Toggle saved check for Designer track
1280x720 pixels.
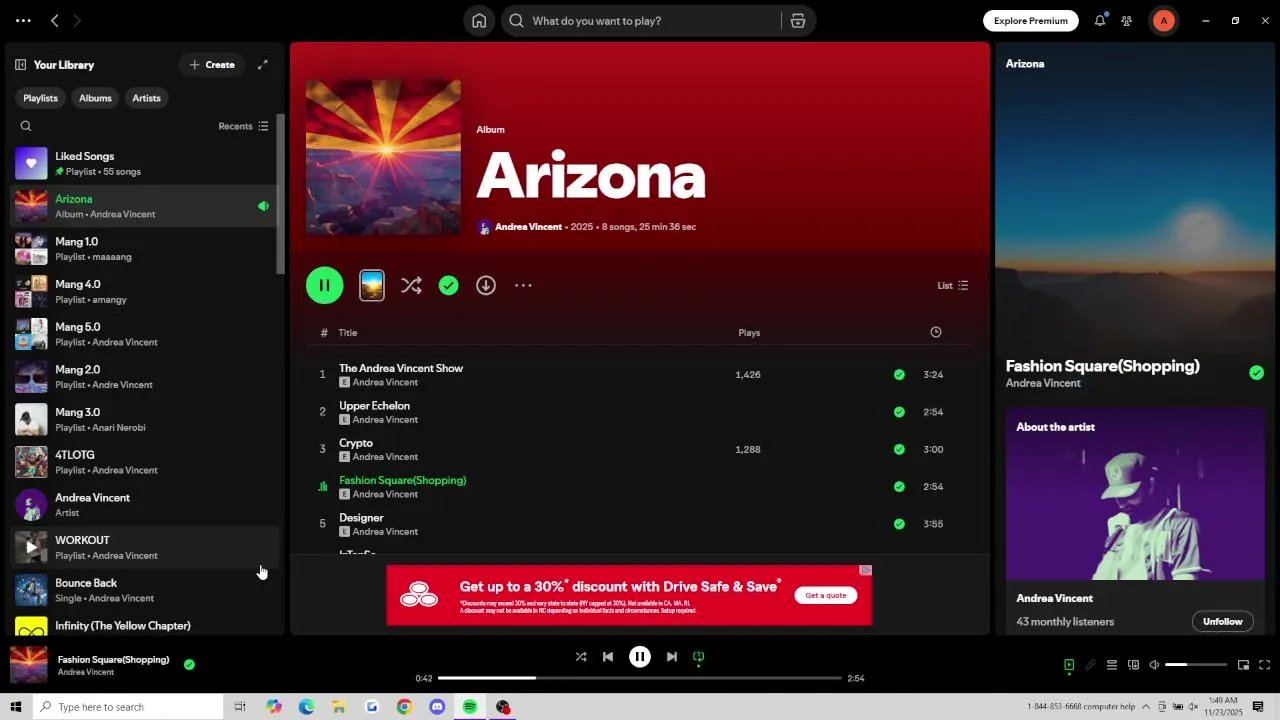(899, 524)
